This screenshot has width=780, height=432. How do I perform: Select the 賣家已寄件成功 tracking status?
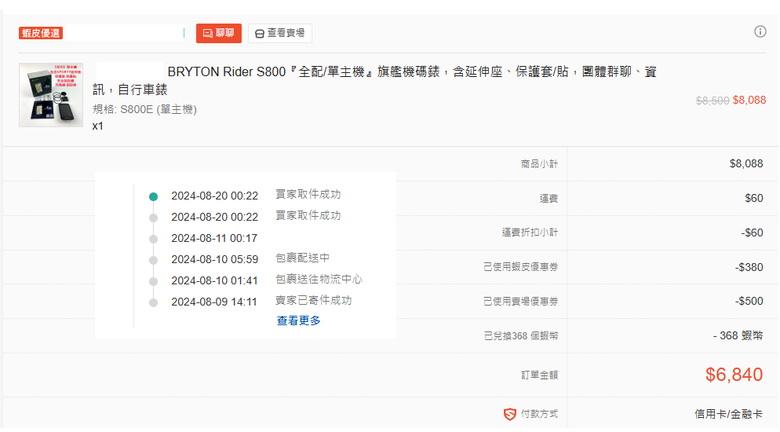coord(313,301)
